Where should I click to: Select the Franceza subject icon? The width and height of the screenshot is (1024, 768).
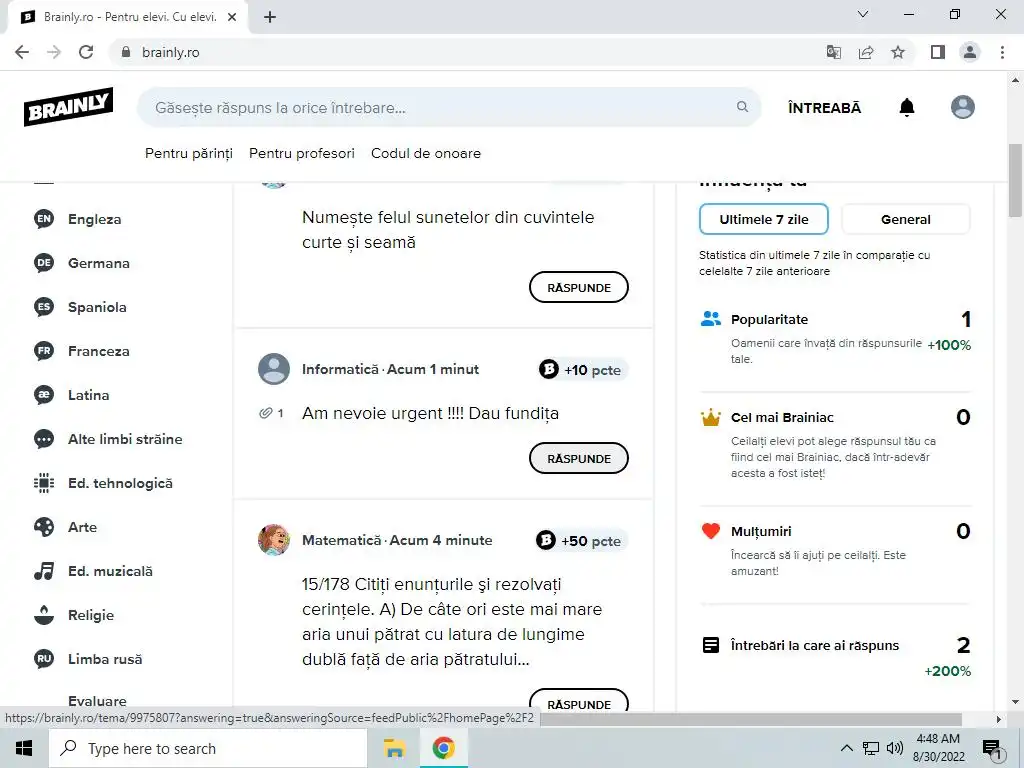point(44,351)
